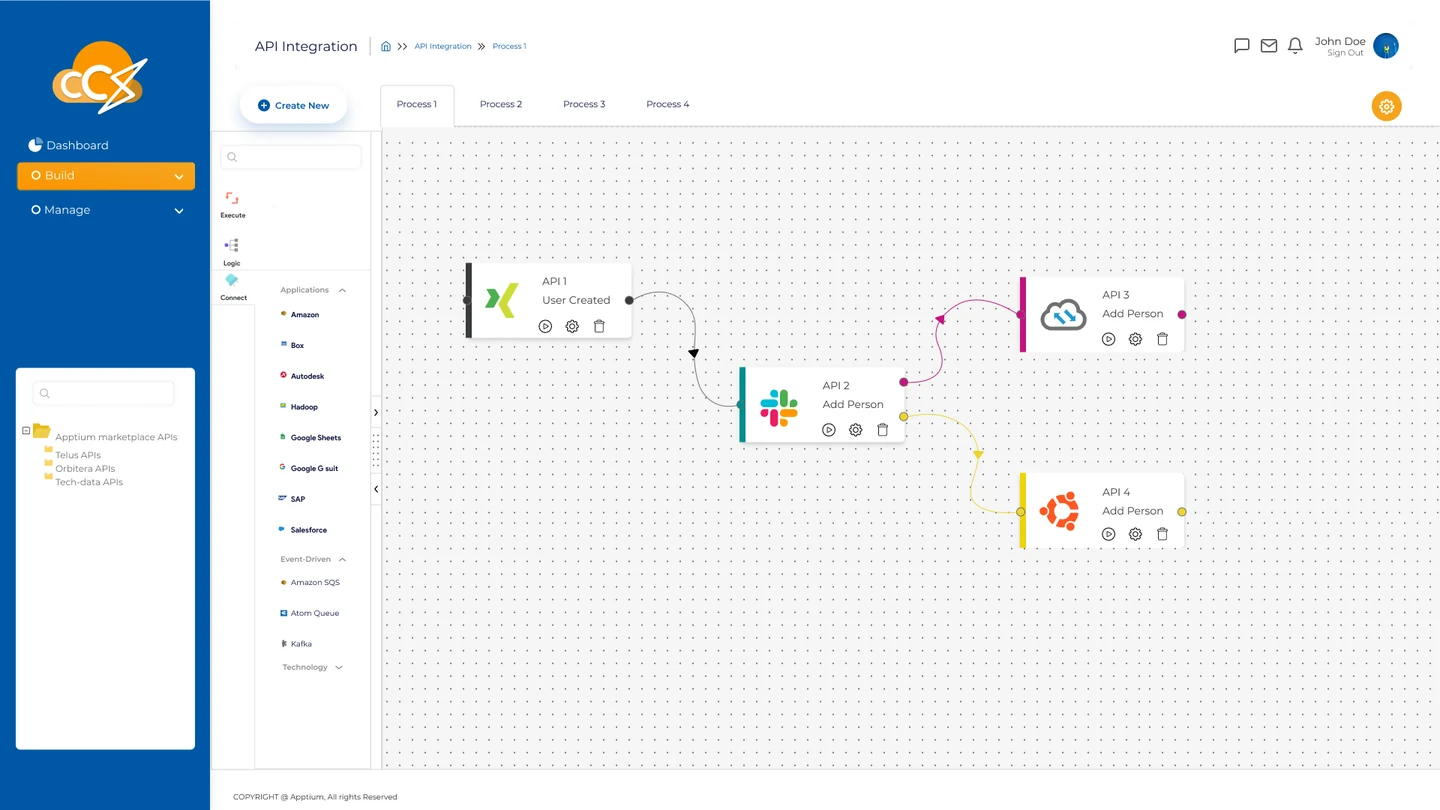The height and width of the screenshot is (810, 1440).
Task: Expand the Manage menu dropdown
Action: (x=179, y=211)
